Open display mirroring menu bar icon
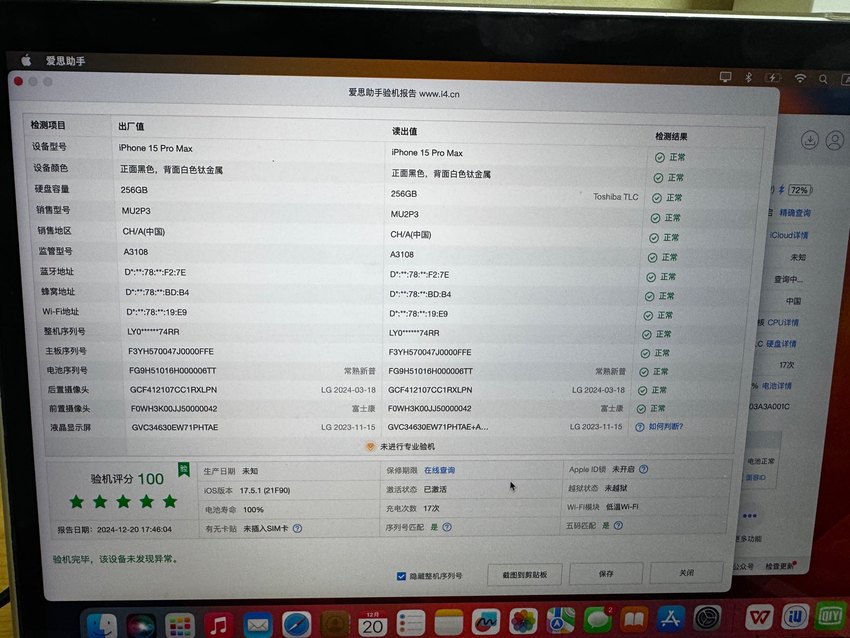 tap(725, 77)
